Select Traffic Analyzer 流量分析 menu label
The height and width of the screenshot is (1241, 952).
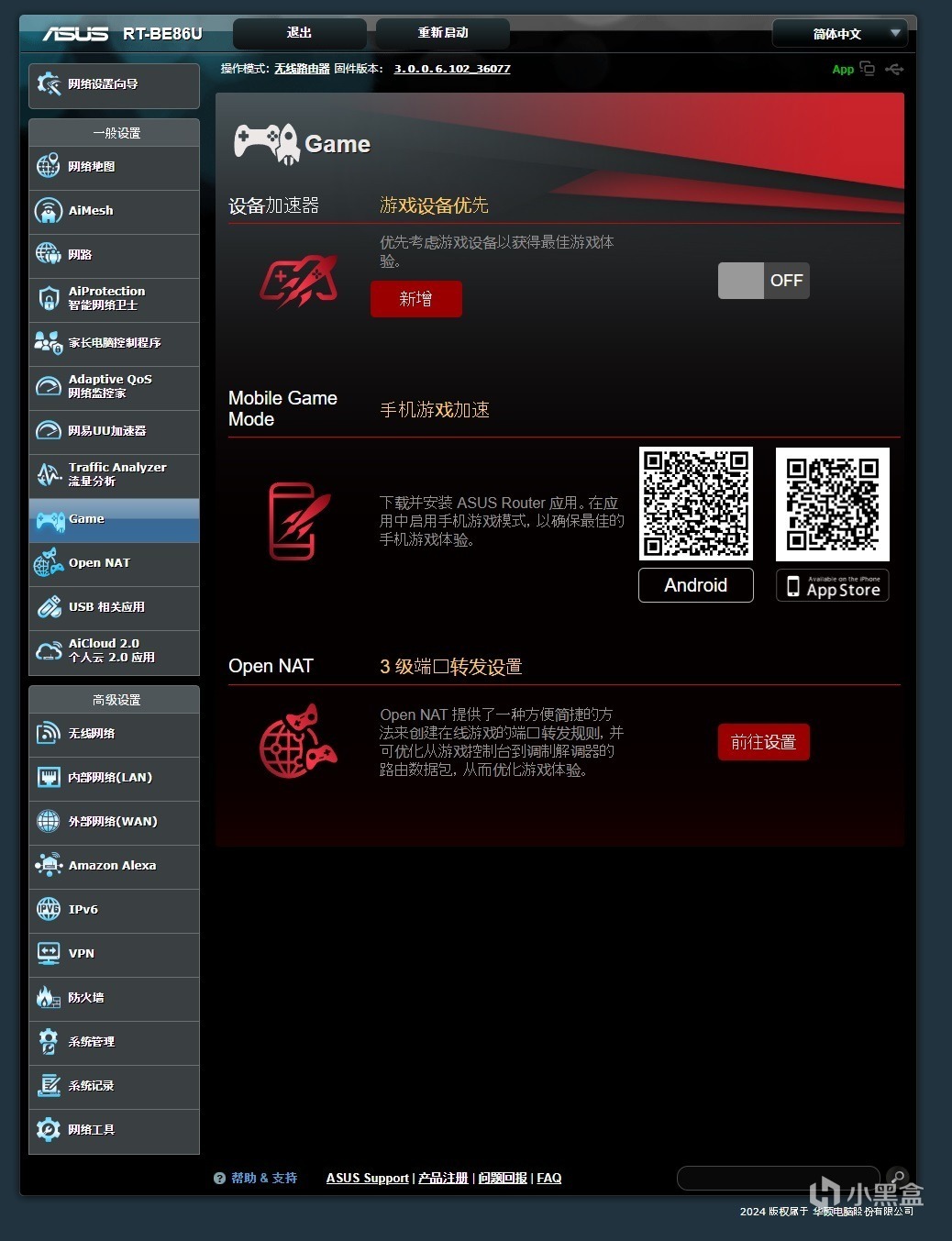click(117, 474)
